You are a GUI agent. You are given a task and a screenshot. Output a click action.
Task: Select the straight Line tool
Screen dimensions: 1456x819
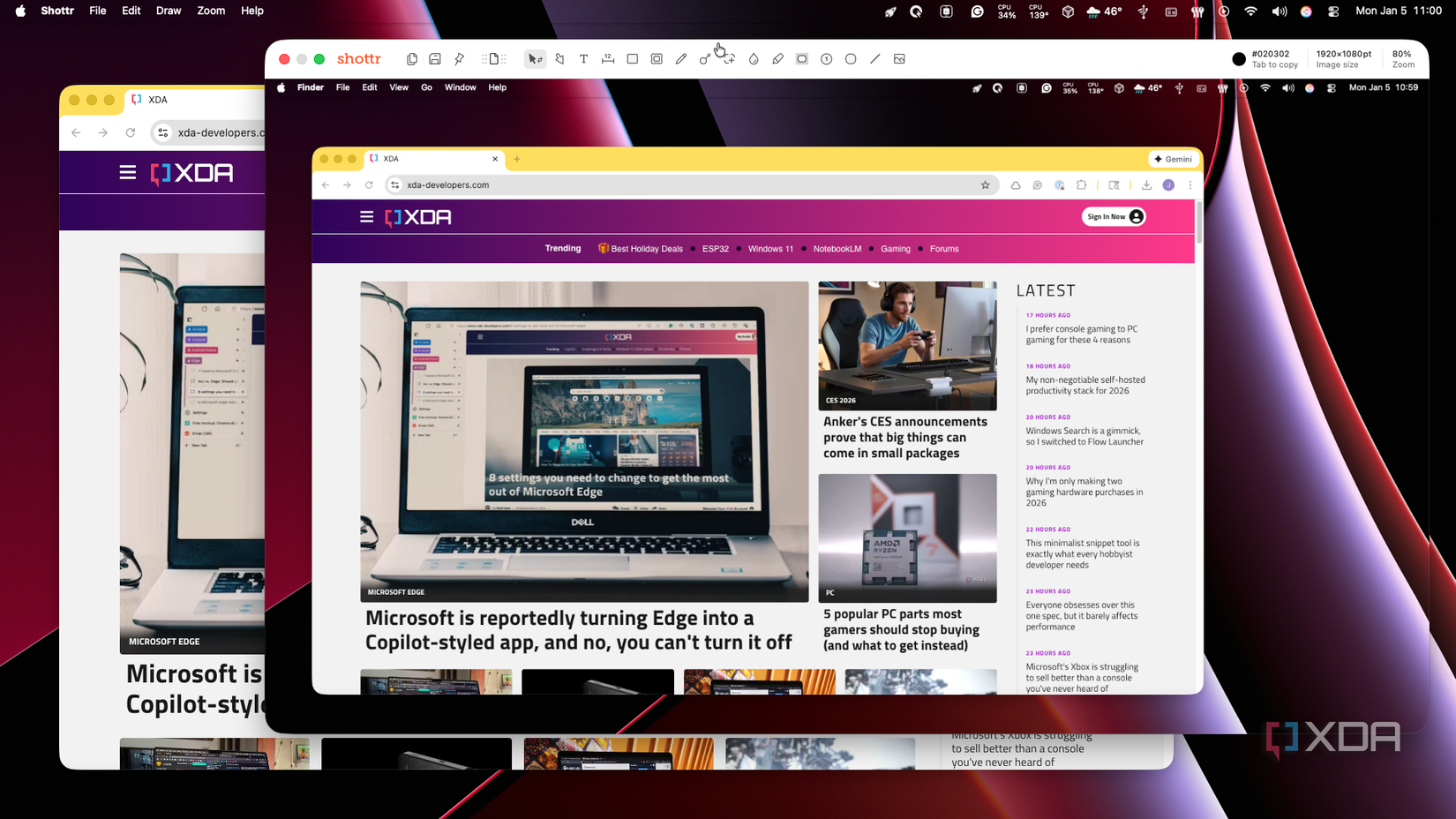874,59
